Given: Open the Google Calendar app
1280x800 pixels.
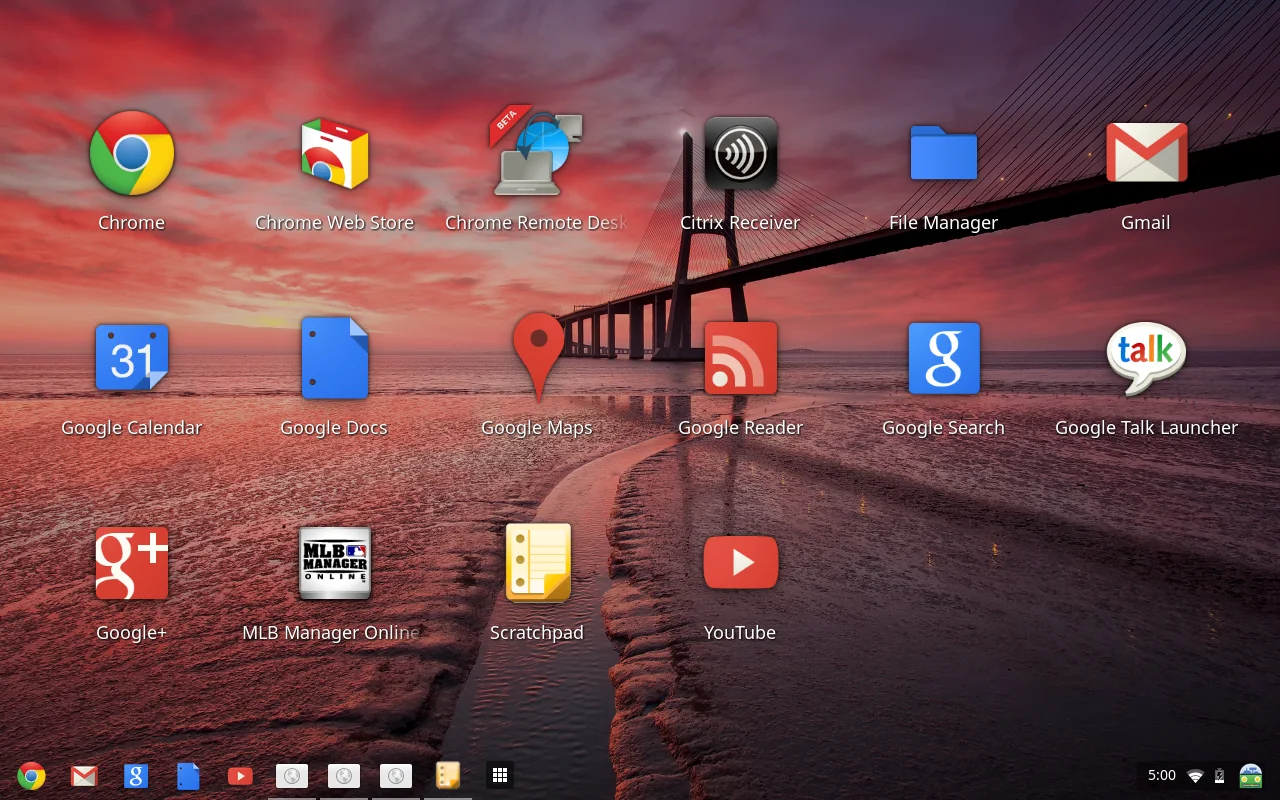Looking at the screenshot, I should click(x=132, y=358).
